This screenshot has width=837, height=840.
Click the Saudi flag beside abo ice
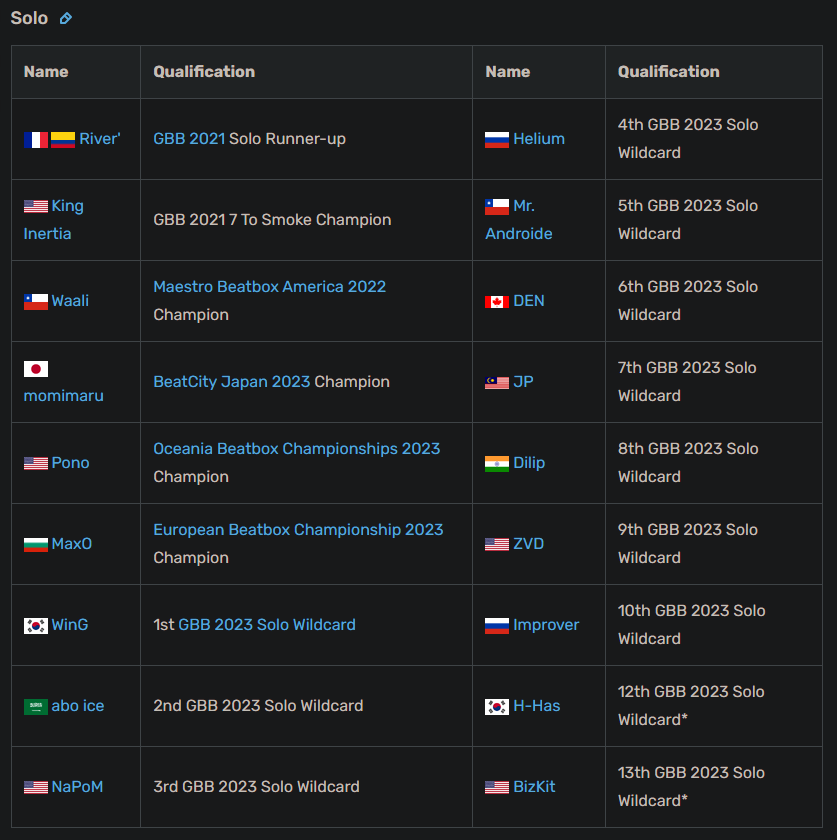[36, 707]
